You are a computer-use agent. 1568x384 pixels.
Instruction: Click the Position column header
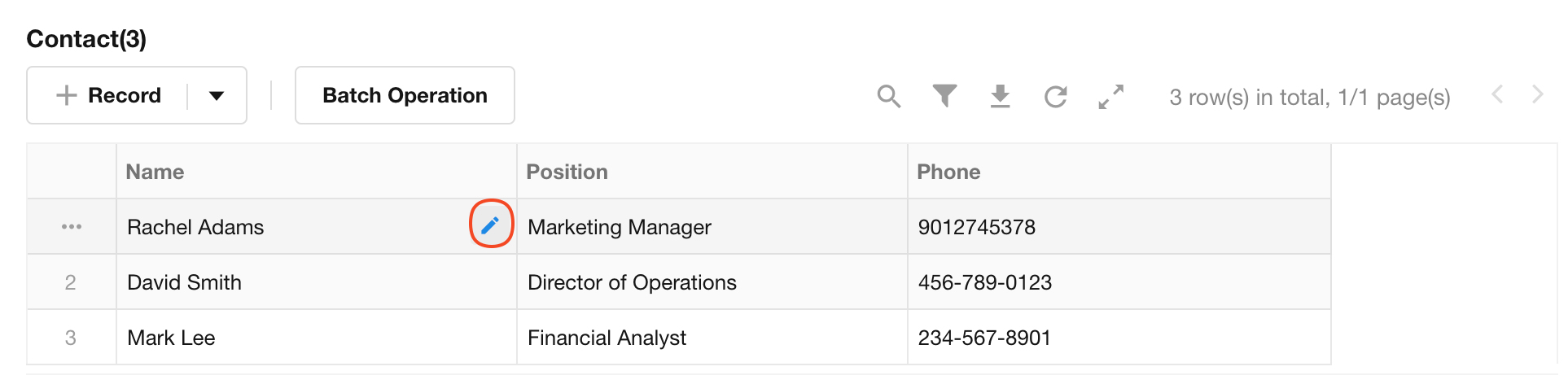coord(567,172)
